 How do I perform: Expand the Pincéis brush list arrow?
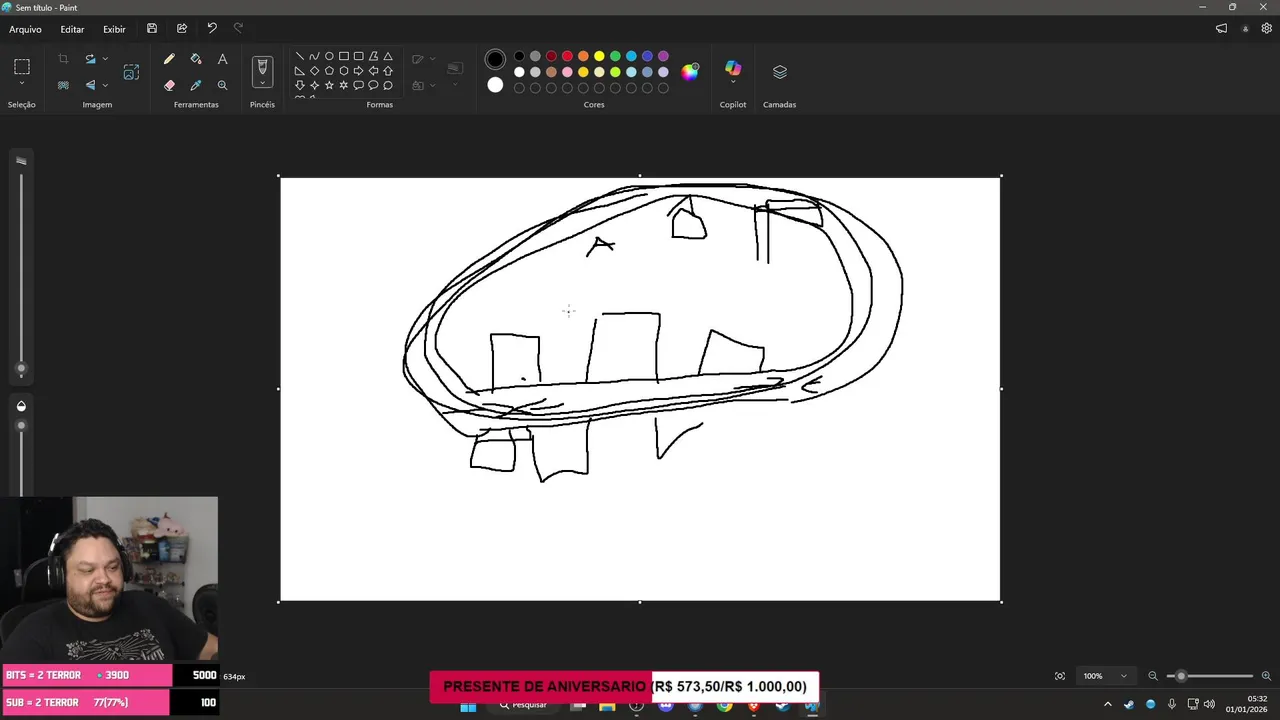click(x=262, y=84)
